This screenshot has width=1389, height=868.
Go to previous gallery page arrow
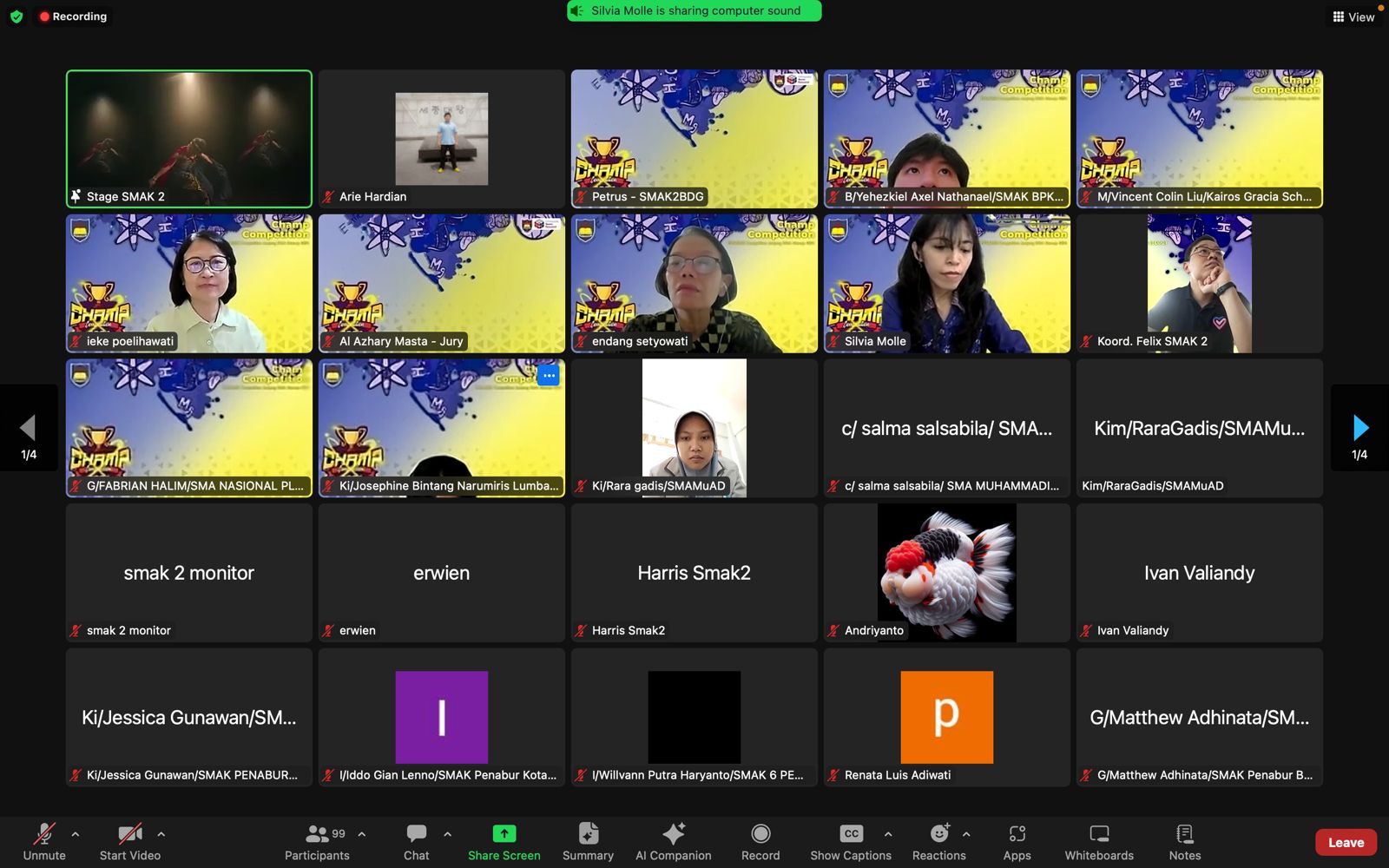tap(29, 428)
